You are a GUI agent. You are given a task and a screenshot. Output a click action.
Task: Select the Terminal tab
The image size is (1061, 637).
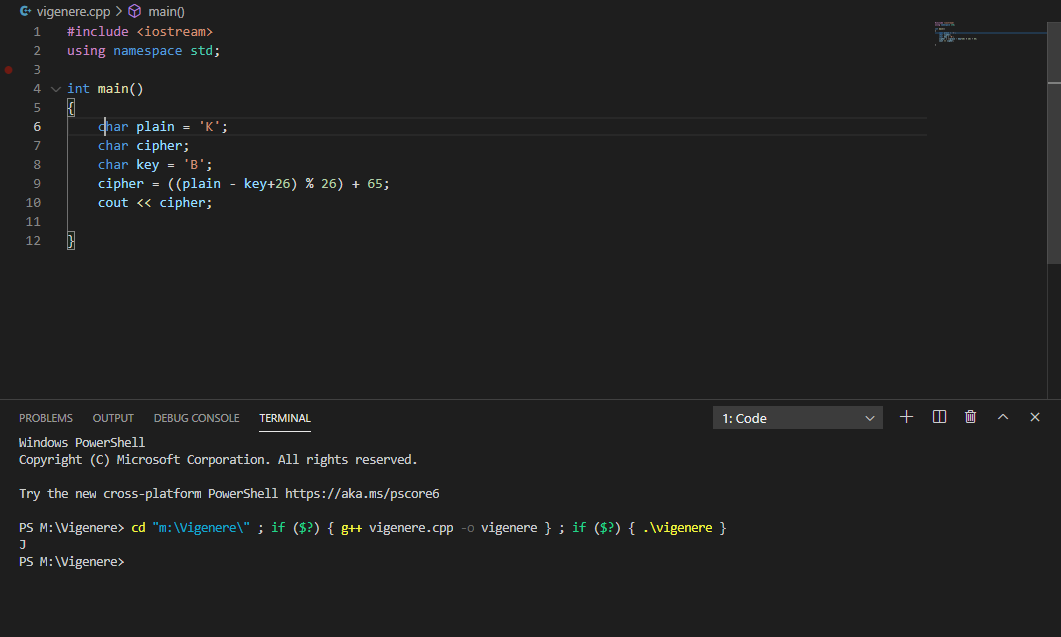click(x=285, y=418)
